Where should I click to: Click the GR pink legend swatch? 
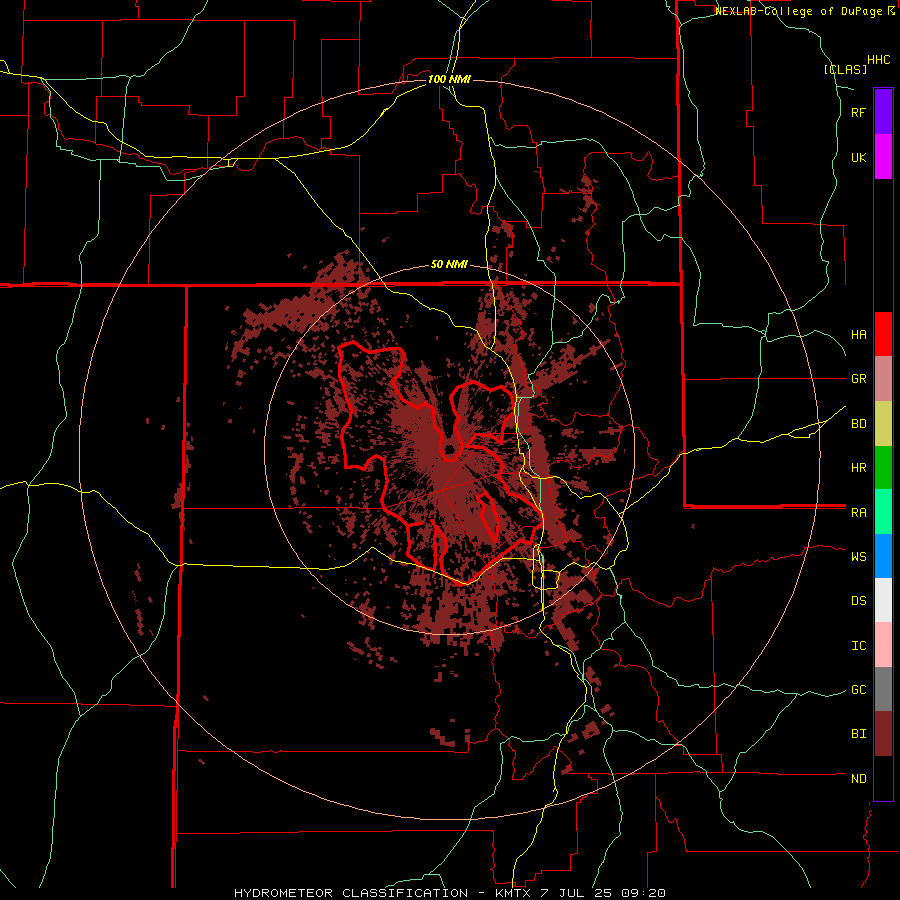883,379
